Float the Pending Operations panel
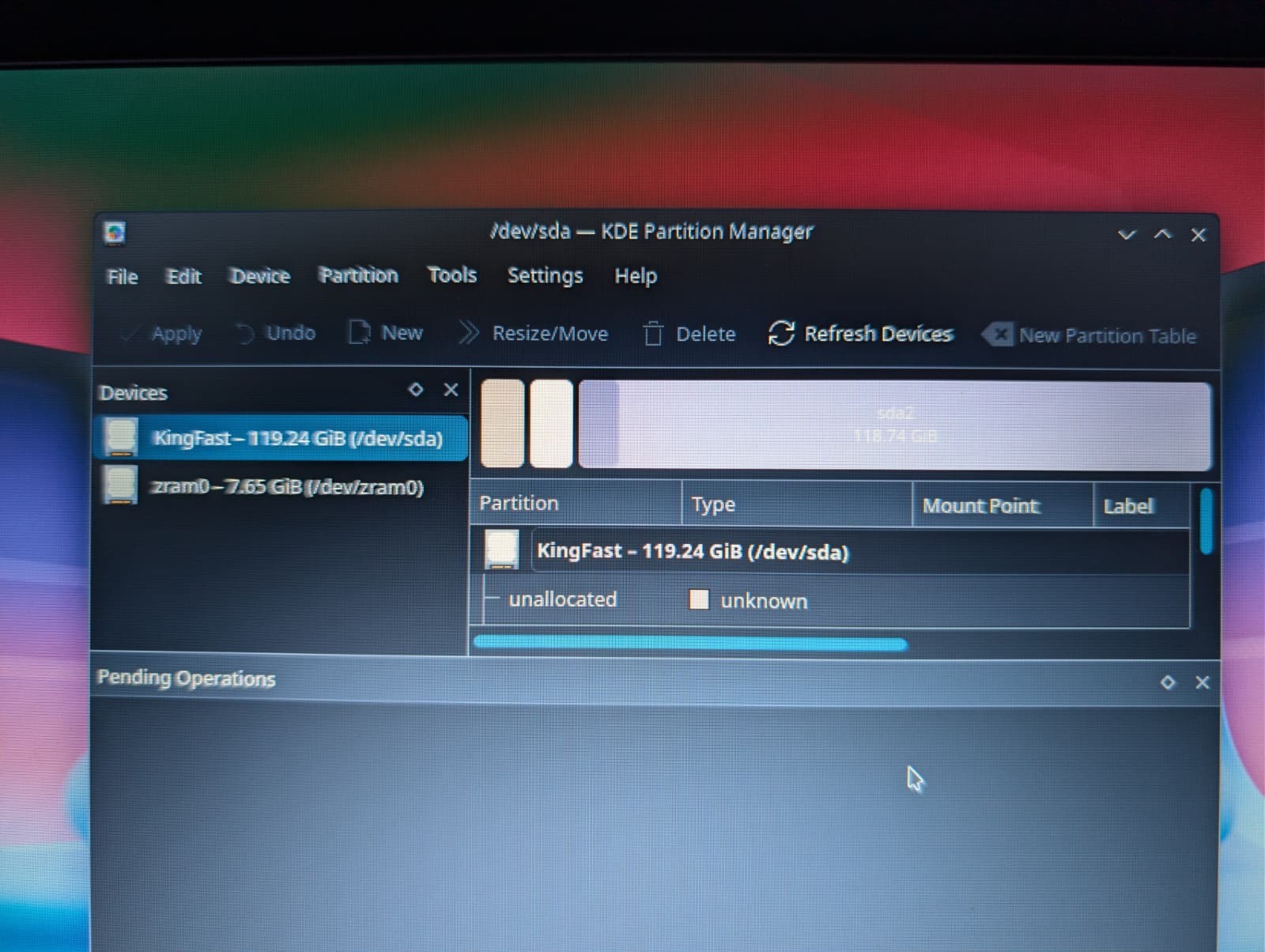Viewport: 1265px width, 952px height. (1168, 682)
